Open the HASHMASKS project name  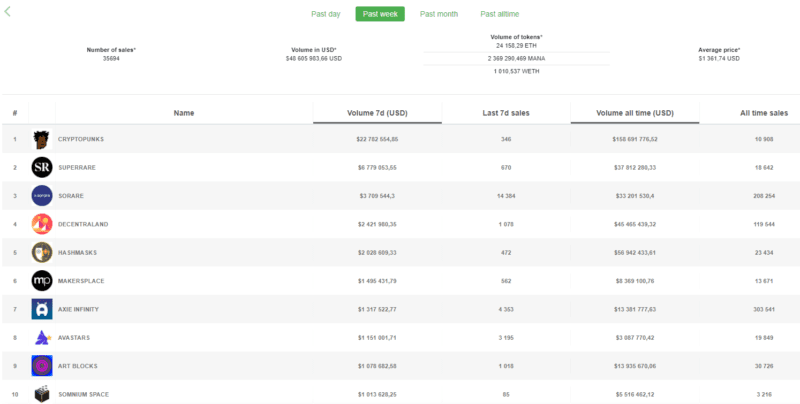(x=77, y=252)
